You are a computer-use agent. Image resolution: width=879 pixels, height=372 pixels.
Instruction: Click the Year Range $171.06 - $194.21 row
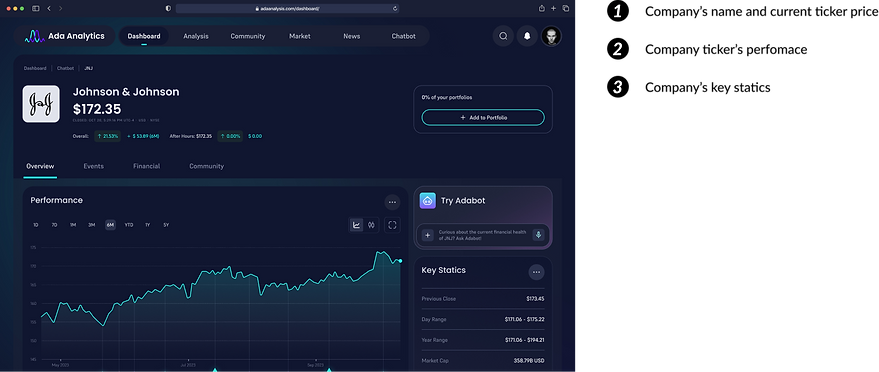483,340
